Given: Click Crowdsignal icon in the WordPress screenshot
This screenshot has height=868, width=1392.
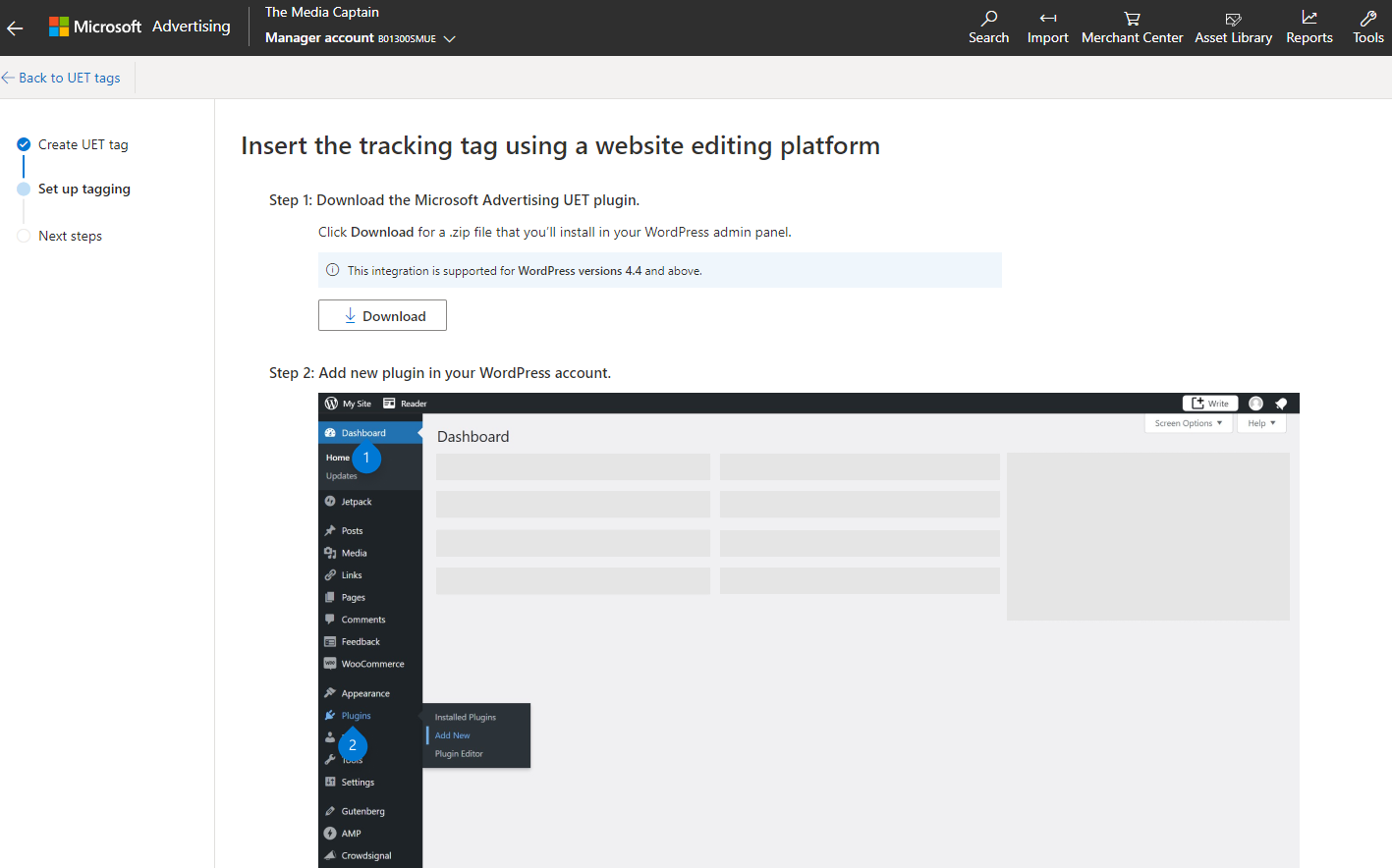Looking at the screenshot, I should point(330,855).
